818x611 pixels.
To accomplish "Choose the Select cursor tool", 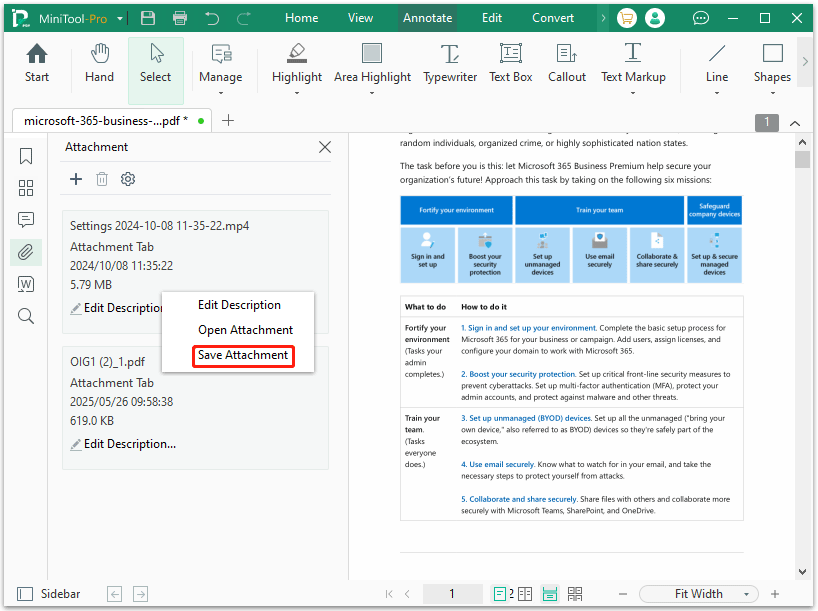I will [155, 70].
